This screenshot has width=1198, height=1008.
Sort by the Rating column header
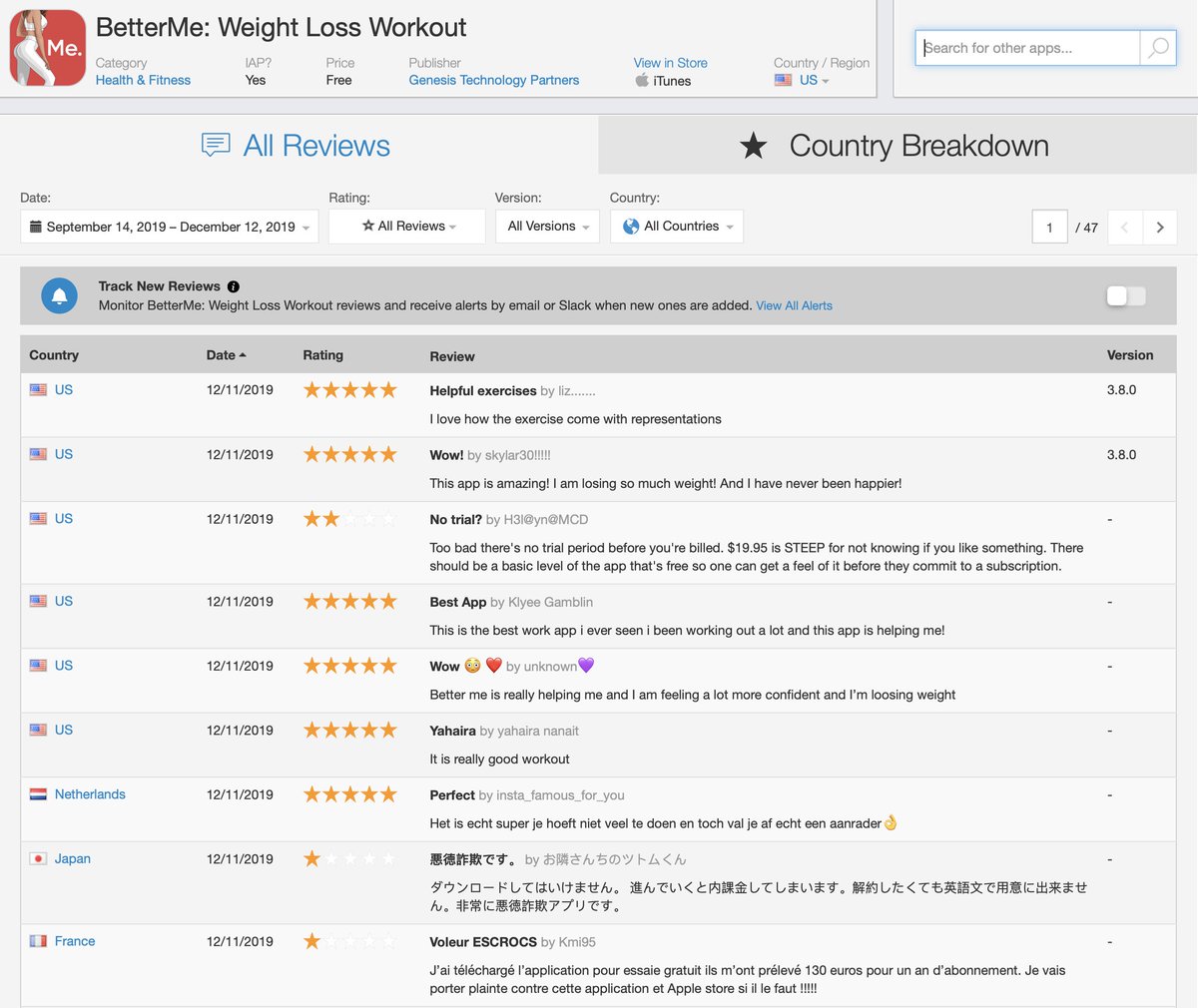point(322,355)
